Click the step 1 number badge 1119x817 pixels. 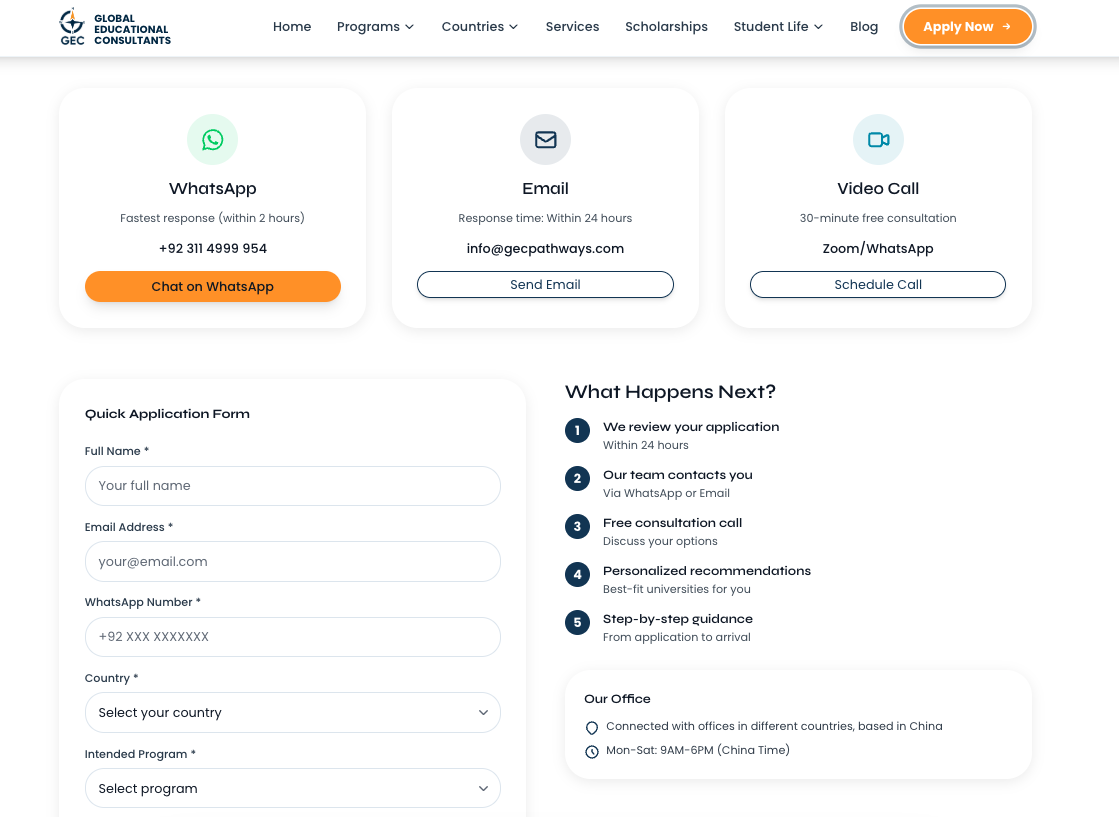pos(577,431)
